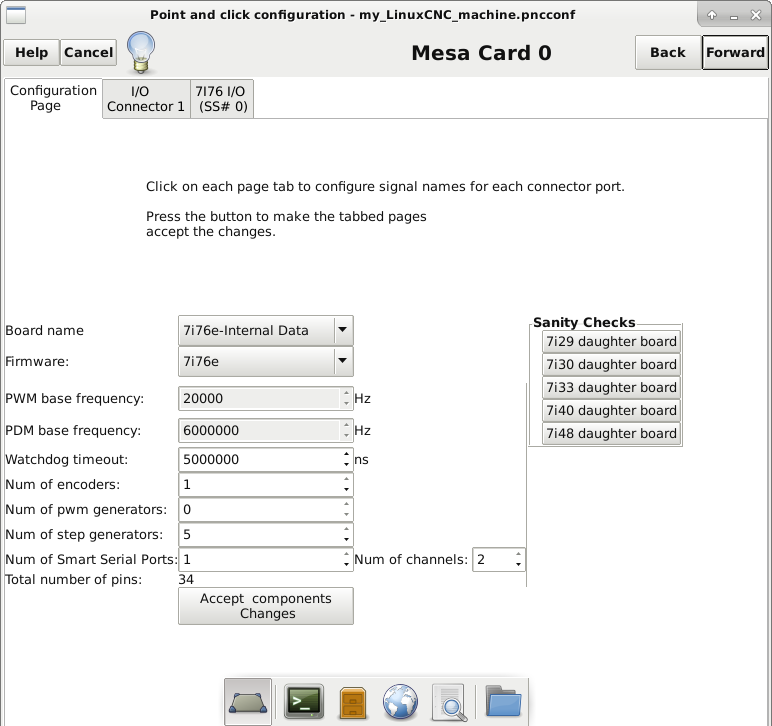This screenshot has height=726, width=772.
Task: Launch the terminal from the dock
Action: tap(304, 701)
